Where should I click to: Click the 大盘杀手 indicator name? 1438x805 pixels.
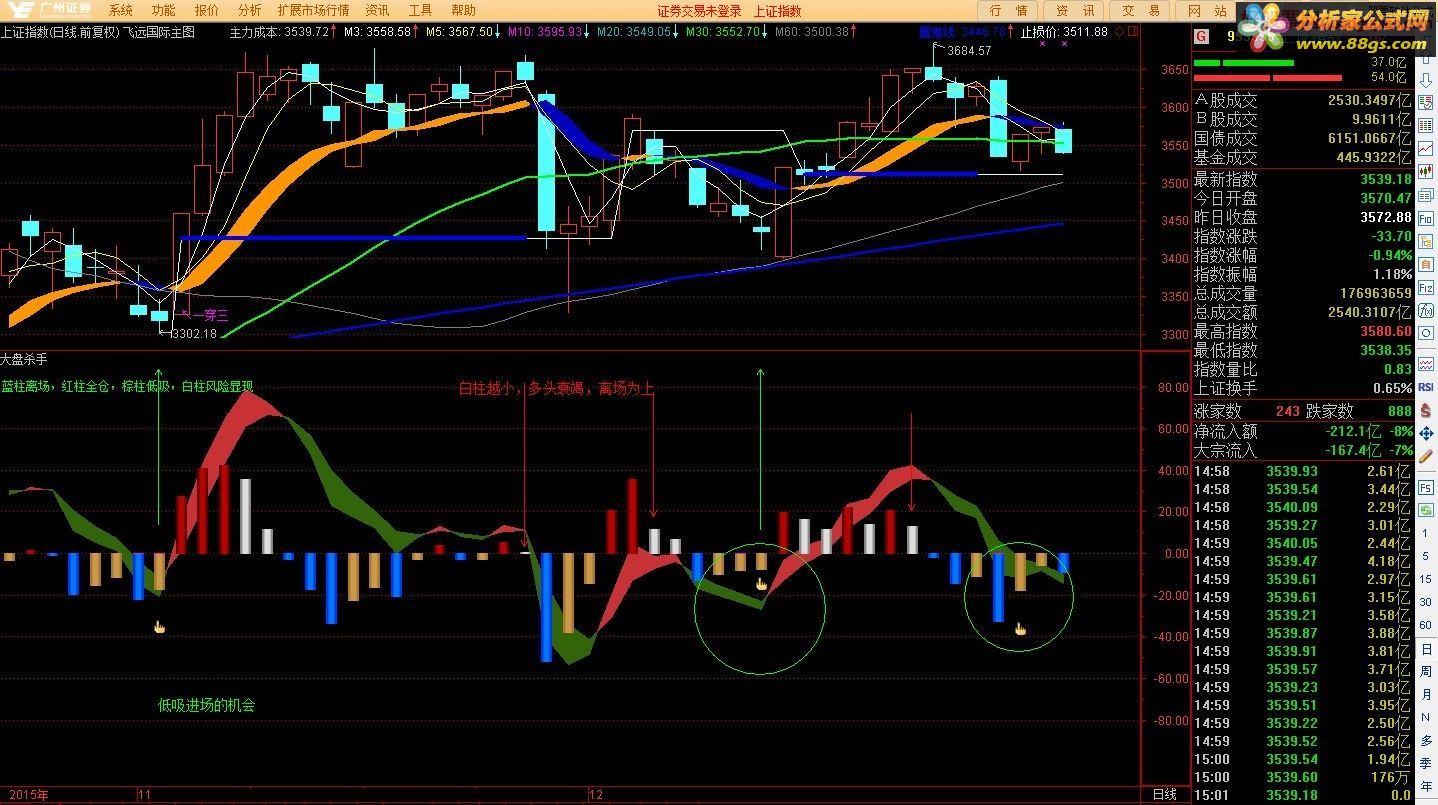(24, 358)
